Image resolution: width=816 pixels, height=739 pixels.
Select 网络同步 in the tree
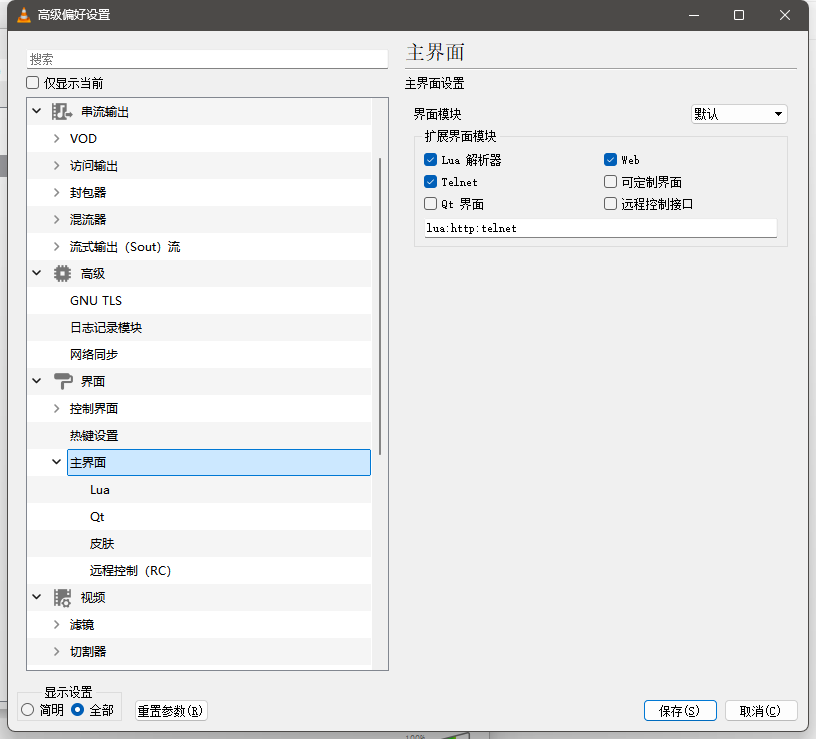[94, 355]
